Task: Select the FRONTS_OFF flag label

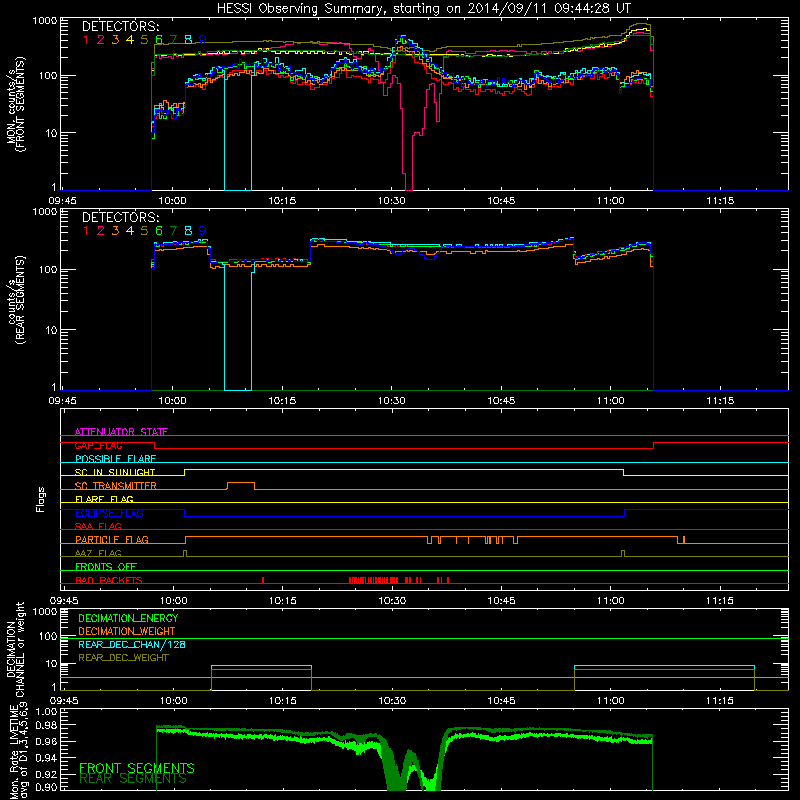Action: pyautogui.click(x=106, y=566)
